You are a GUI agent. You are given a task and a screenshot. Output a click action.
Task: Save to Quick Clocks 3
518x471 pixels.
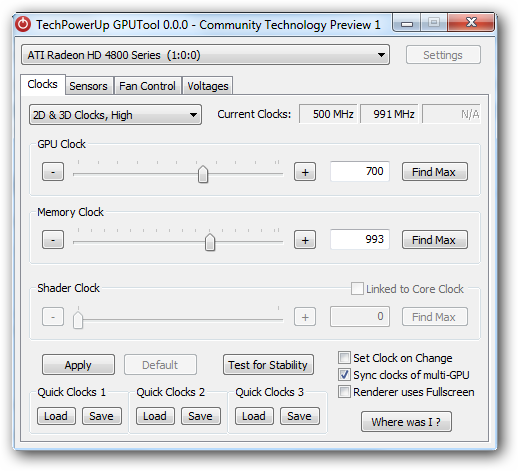pos(300,416)
